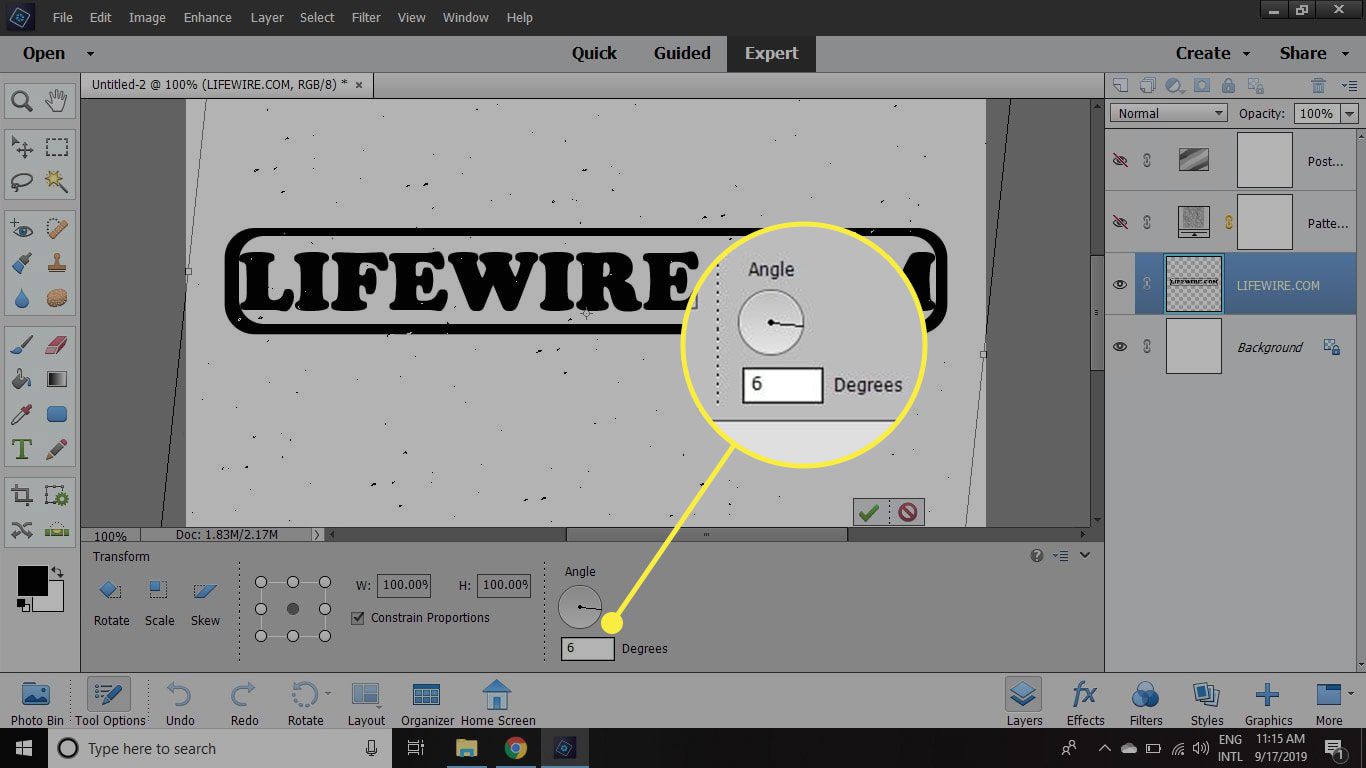Select the Gradient tool
1366x768 pixels.
(x=57, y=380)
